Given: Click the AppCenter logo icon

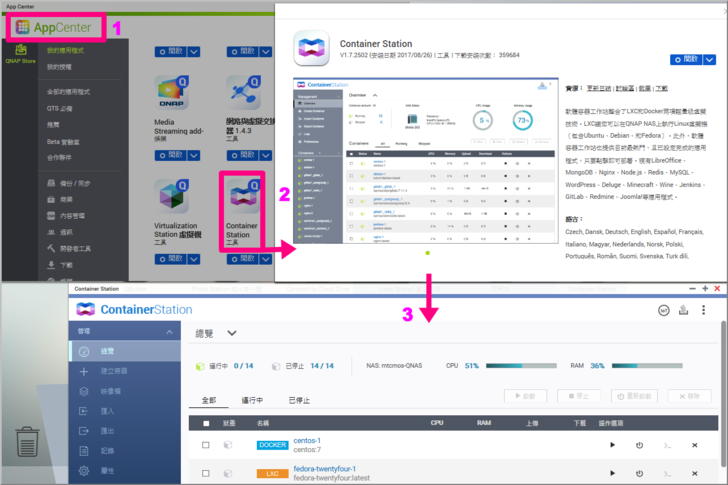Looking at the screenshot, I should pyautogui.click(x=23, y=27).
